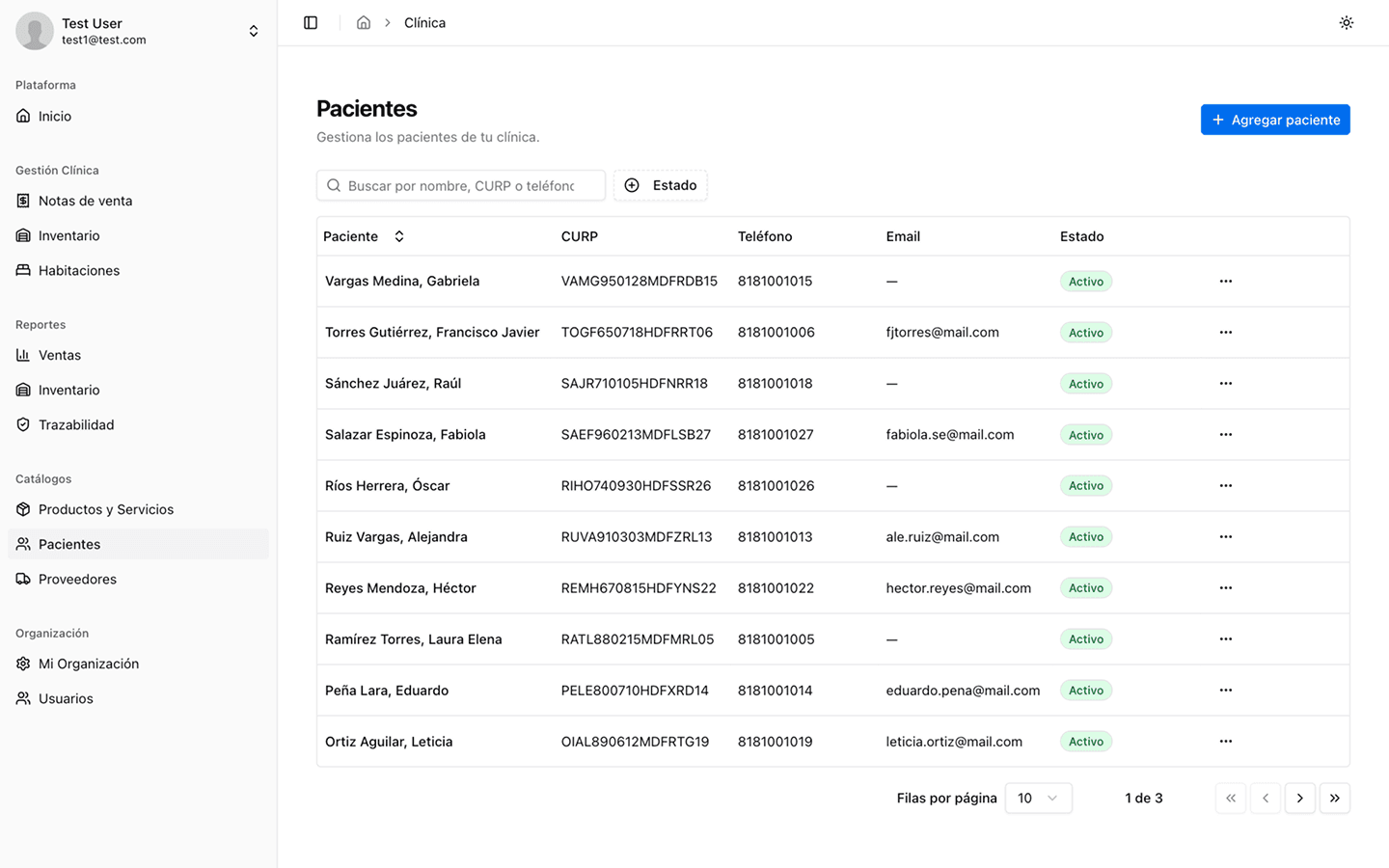
Task: Open Habitaciones from the sidebar
Action: pos(79,271)
